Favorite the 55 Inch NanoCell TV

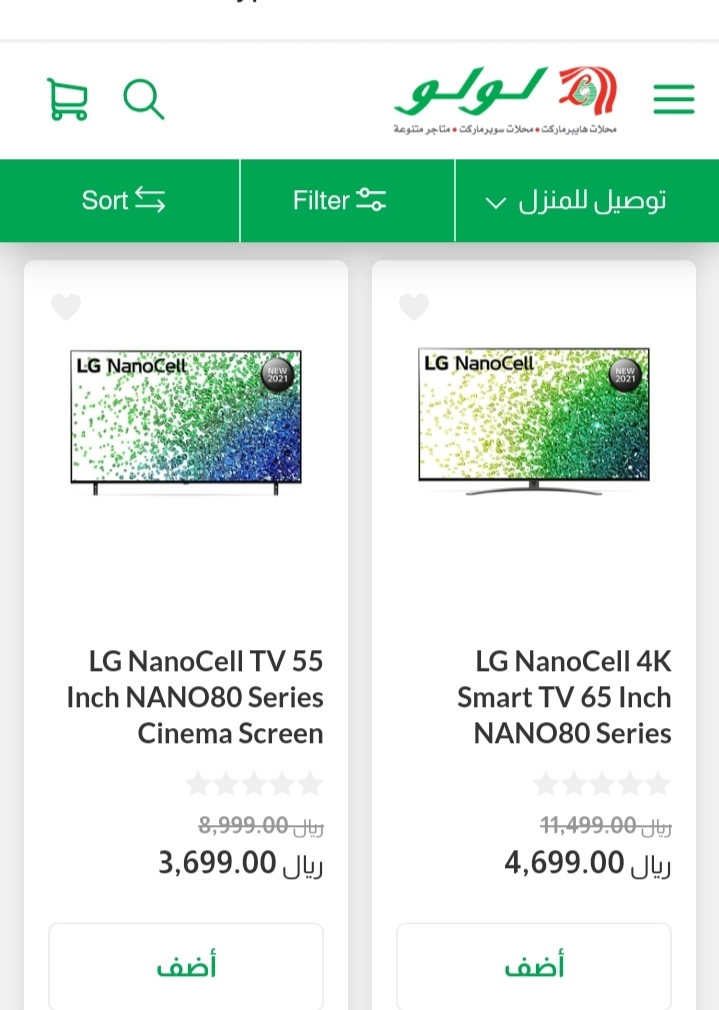(66, 307)
